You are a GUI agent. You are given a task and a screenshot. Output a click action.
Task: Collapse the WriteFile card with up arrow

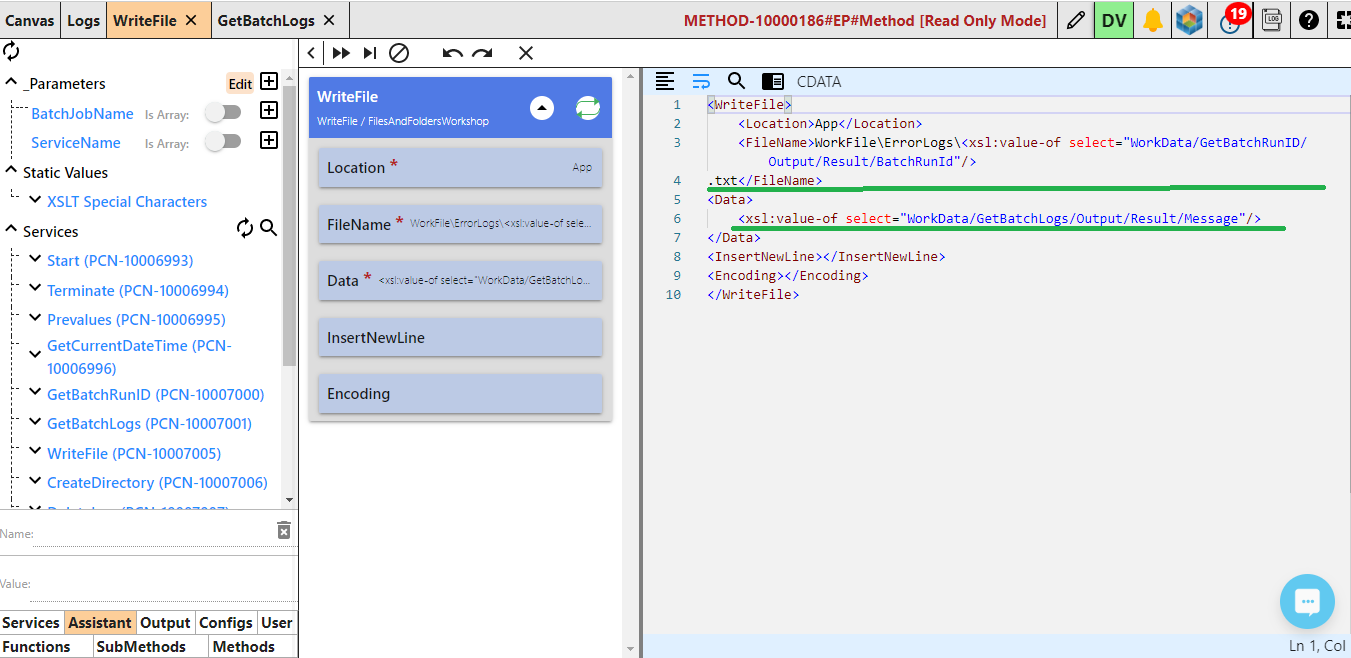point(542,107)
